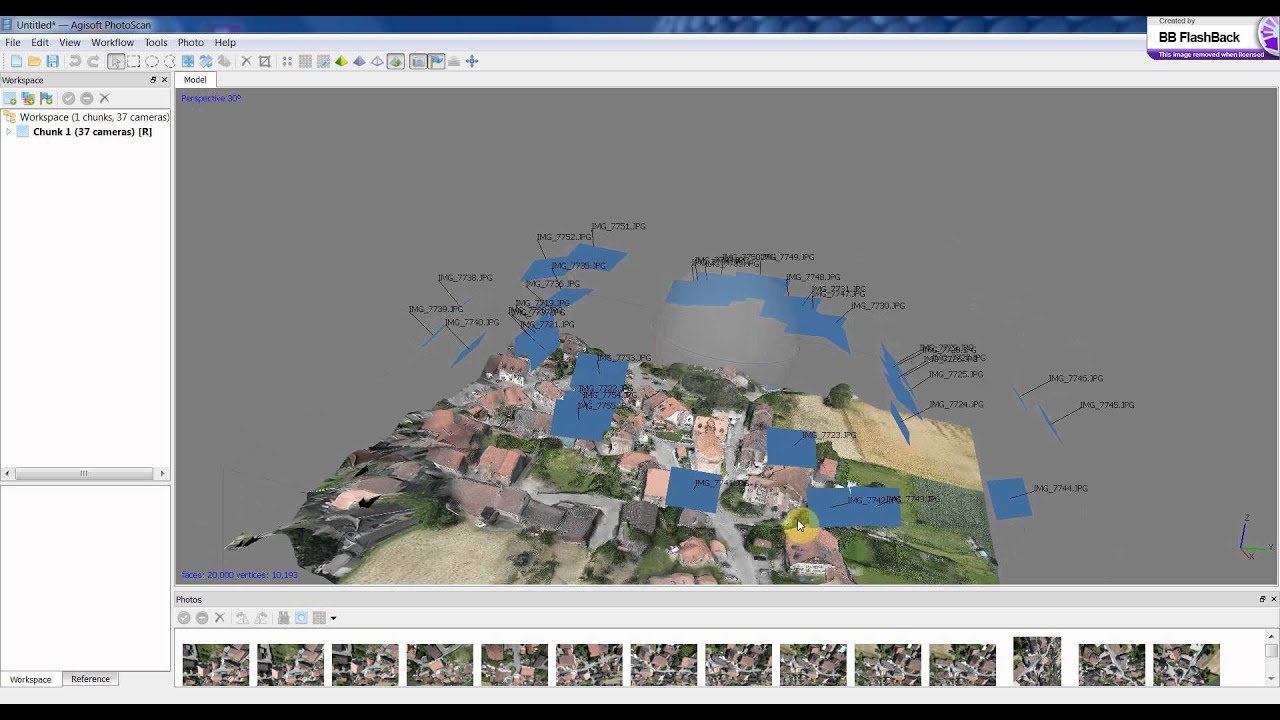Save the project with the floppy disk icon
The width and height of the screenshot is (1280, 720).
click(52, 62)
